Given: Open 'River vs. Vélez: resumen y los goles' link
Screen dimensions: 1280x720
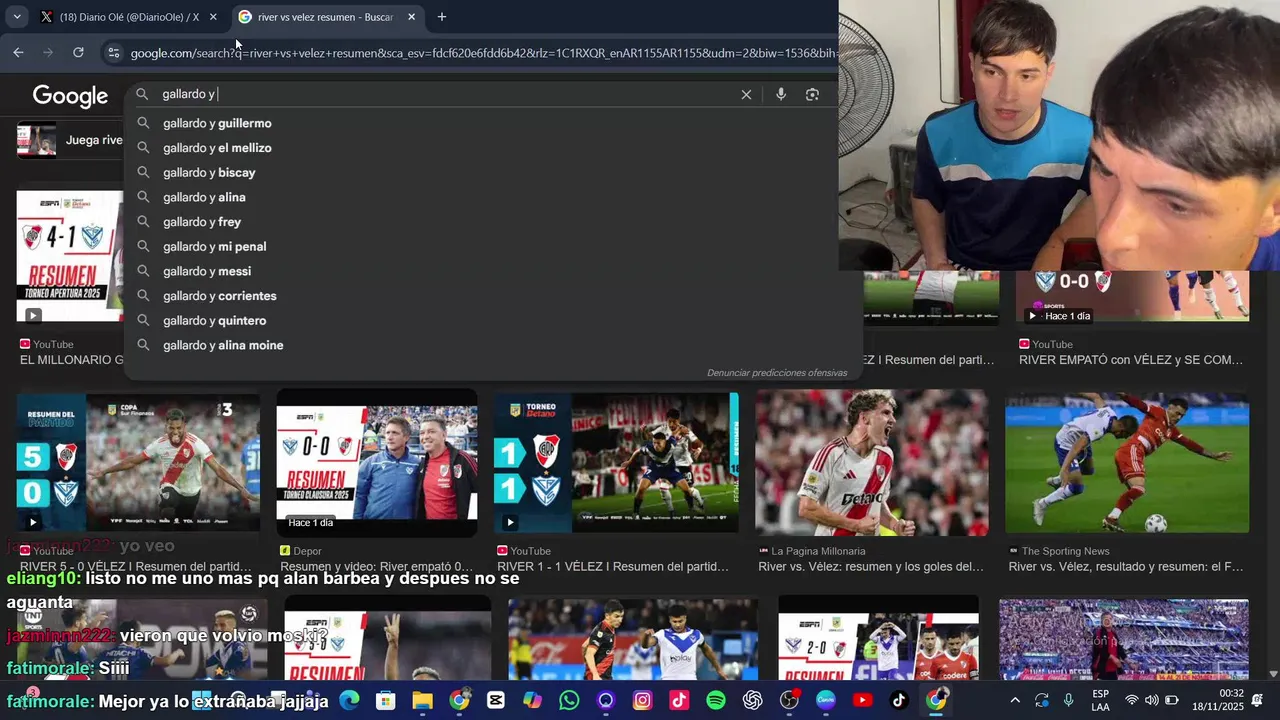Looking at the screenshot, I should coord(871,567).
